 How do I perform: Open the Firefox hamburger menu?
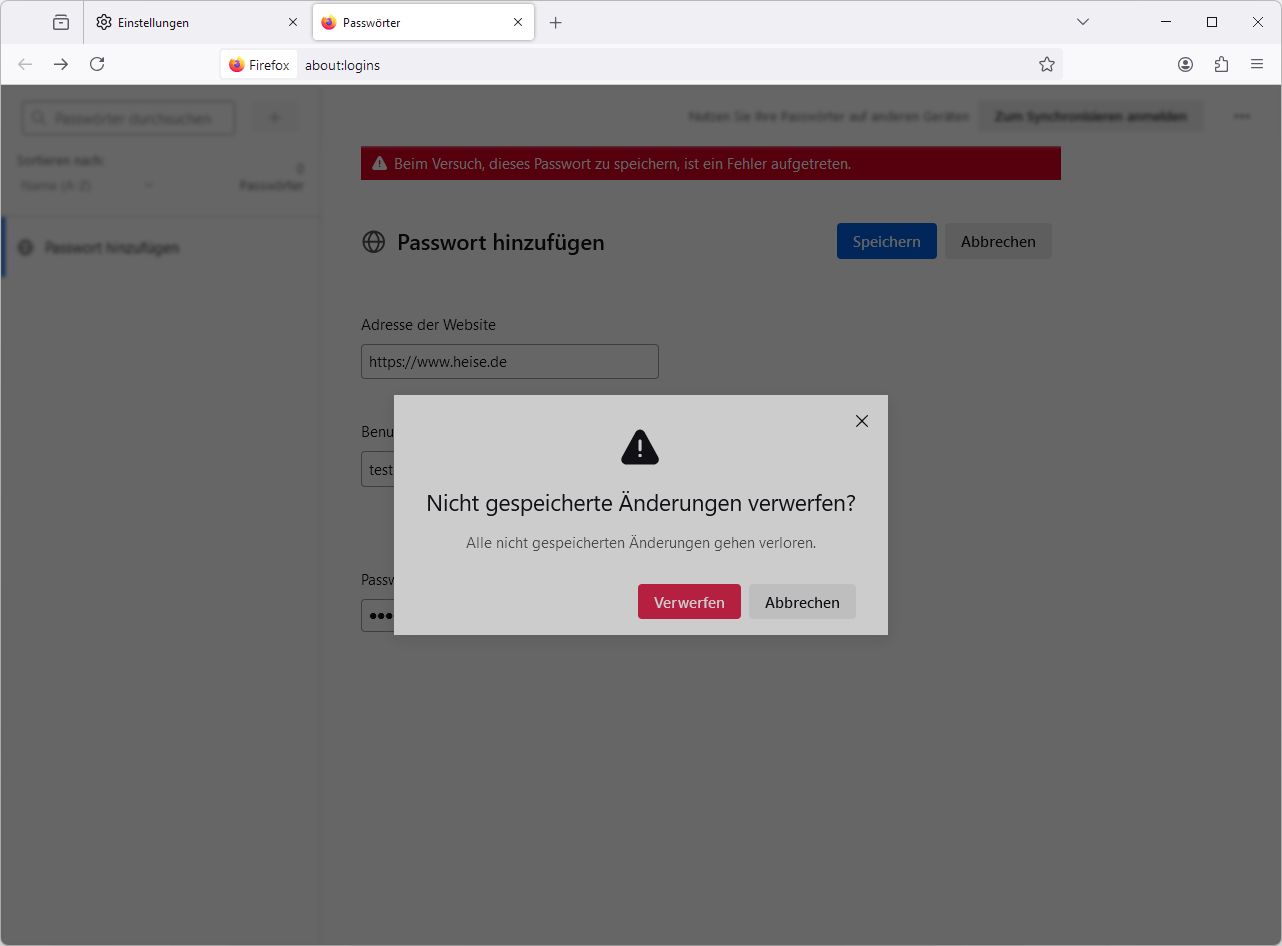[x=1257, y=64]
